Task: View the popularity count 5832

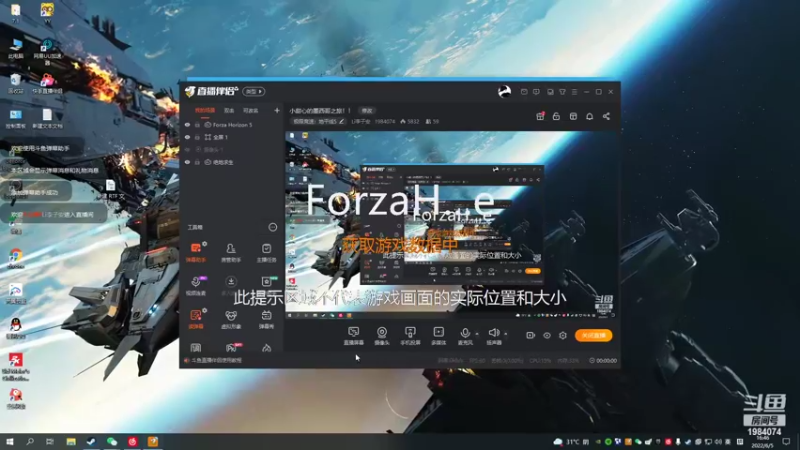Action: 410,122
